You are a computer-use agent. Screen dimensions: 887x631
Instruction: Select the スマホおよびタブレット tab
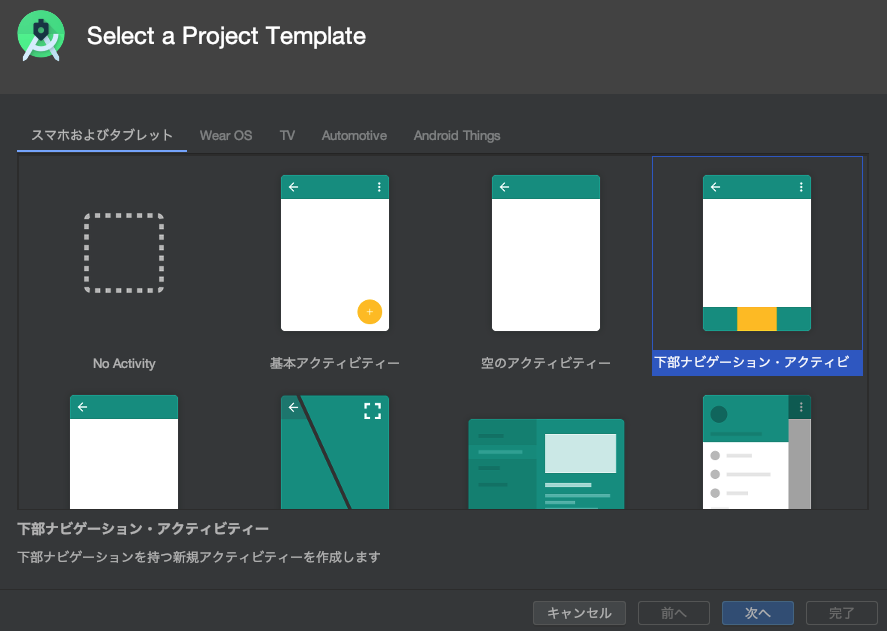point(102,135)
